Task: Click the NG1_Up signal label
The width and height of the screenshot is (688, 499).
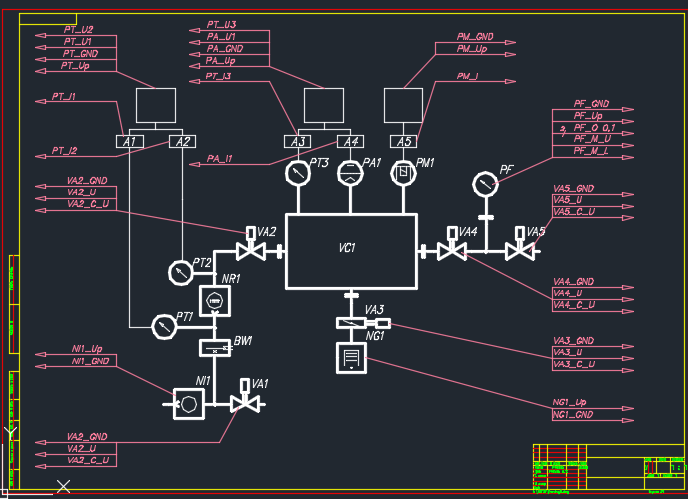Action: [569, 402]
